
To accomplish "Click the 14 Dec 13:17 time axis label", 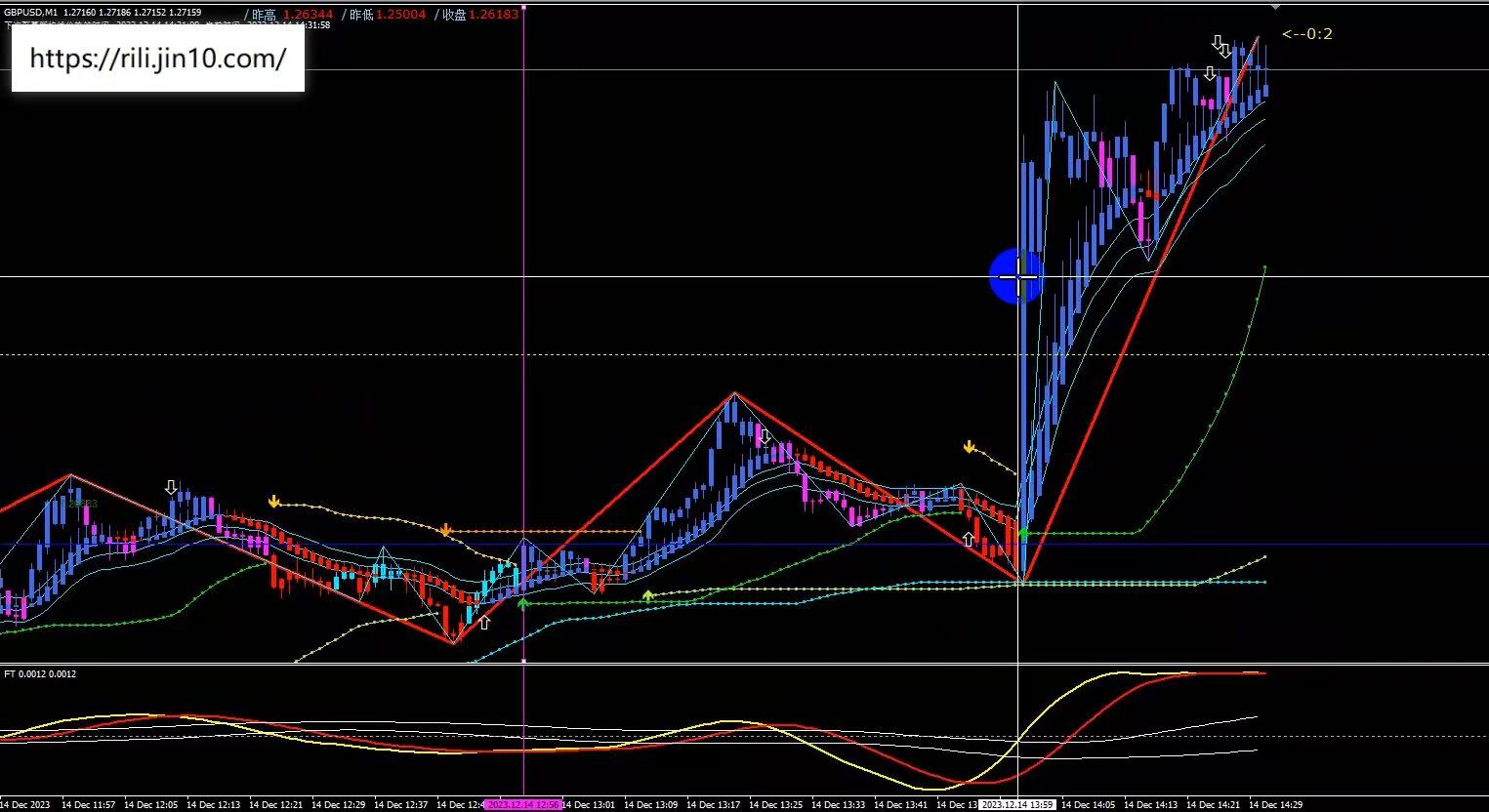I will point(713,805).
